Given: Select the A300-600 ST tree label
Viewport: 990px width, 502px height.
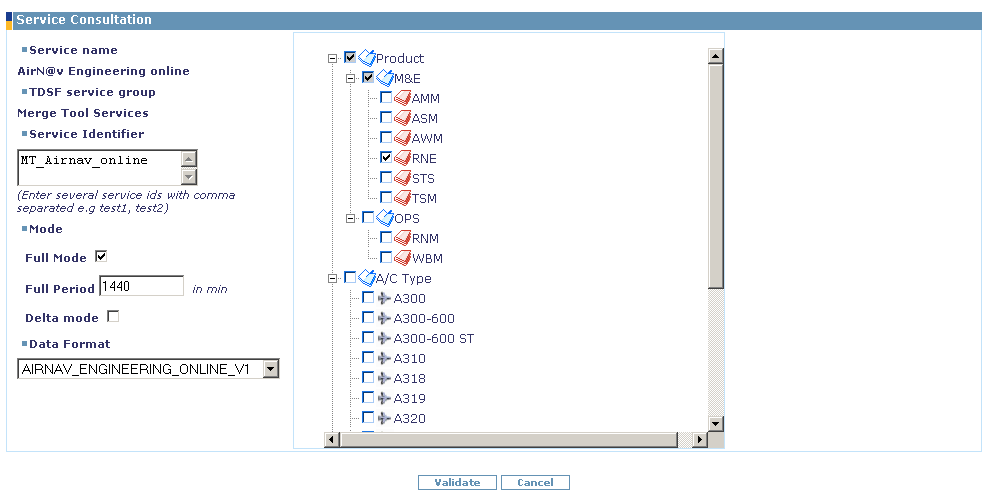Looking at the screenshot, I should (434, 338).
